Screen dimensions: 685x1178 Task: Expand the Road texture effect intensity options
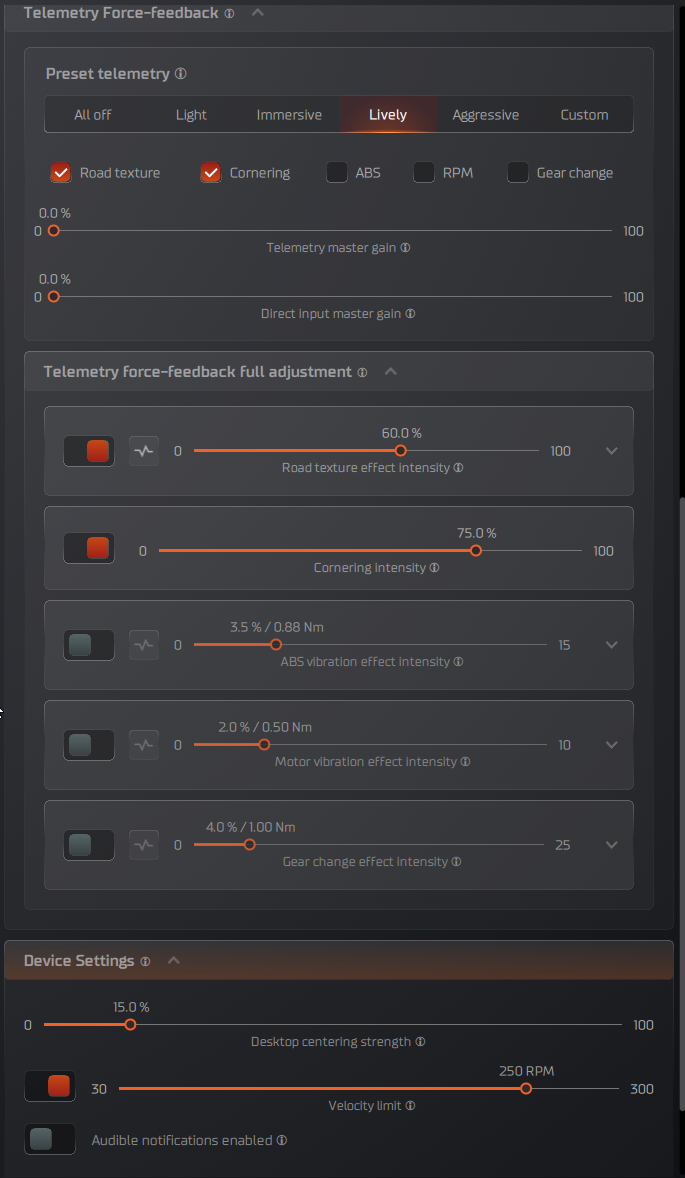[x=612, y=451]
